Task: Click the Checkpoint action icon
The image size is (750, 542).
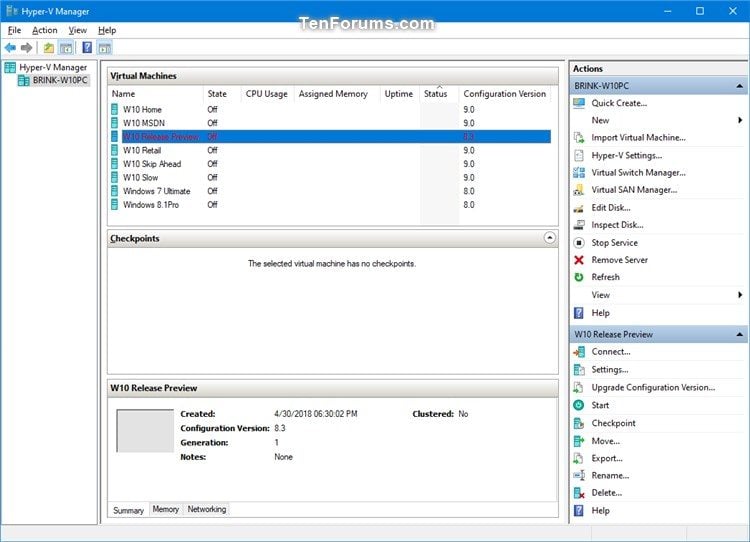Action: (x=579, y=423)
